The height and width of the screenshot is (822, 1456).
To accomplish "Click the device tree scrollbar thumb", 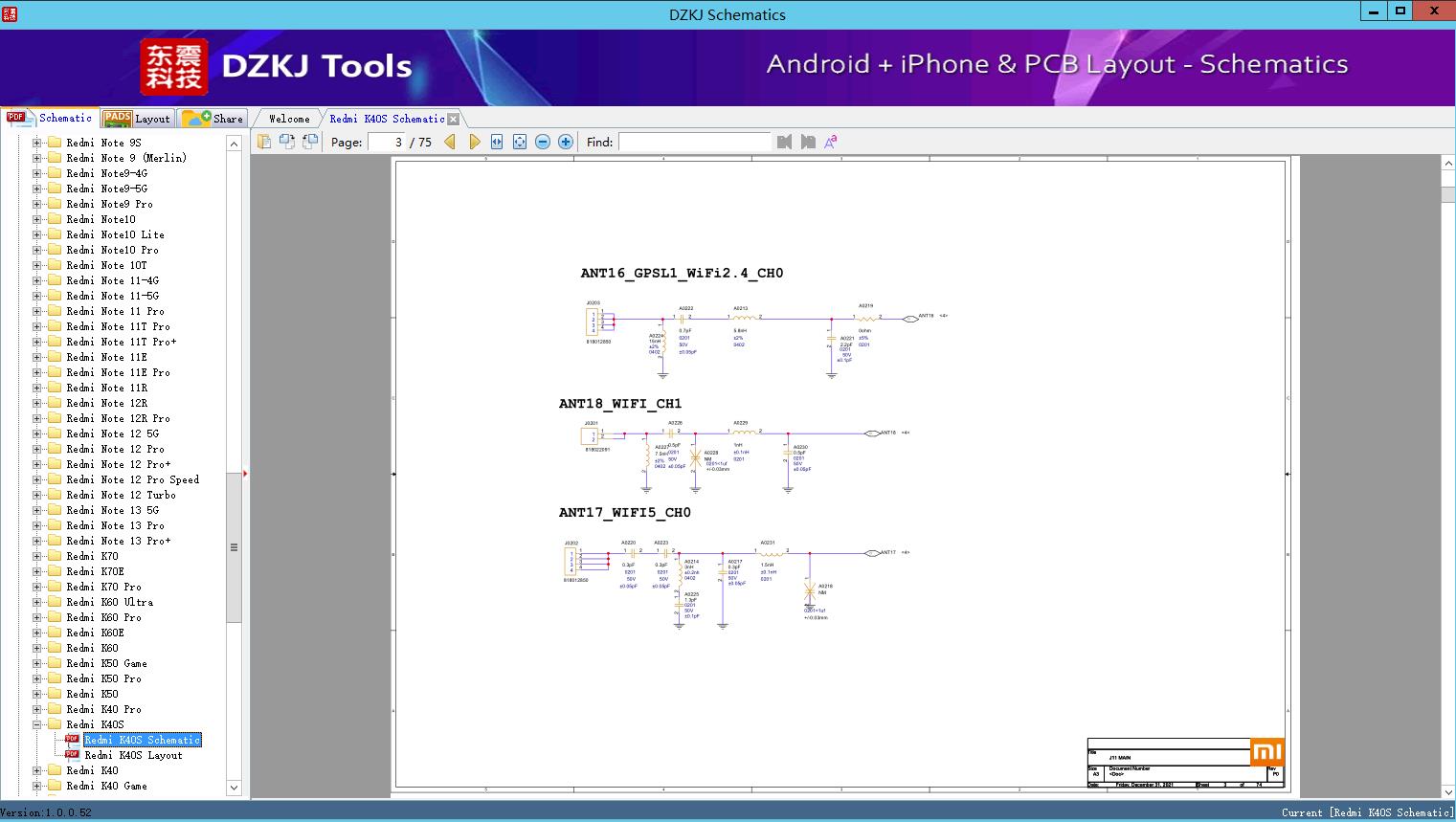I will pos(234,547).
